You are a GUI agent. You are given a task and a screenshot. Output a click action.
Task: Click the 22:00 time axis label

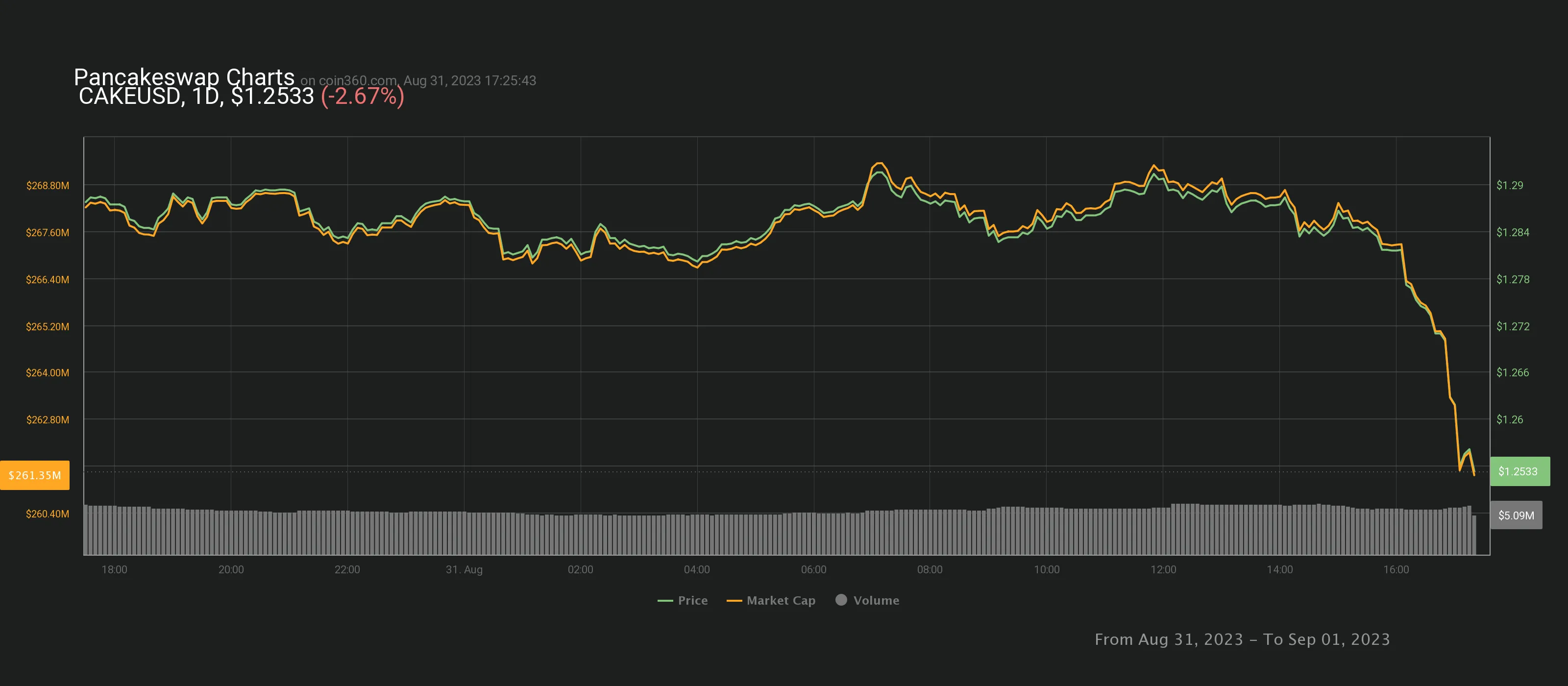347,569
